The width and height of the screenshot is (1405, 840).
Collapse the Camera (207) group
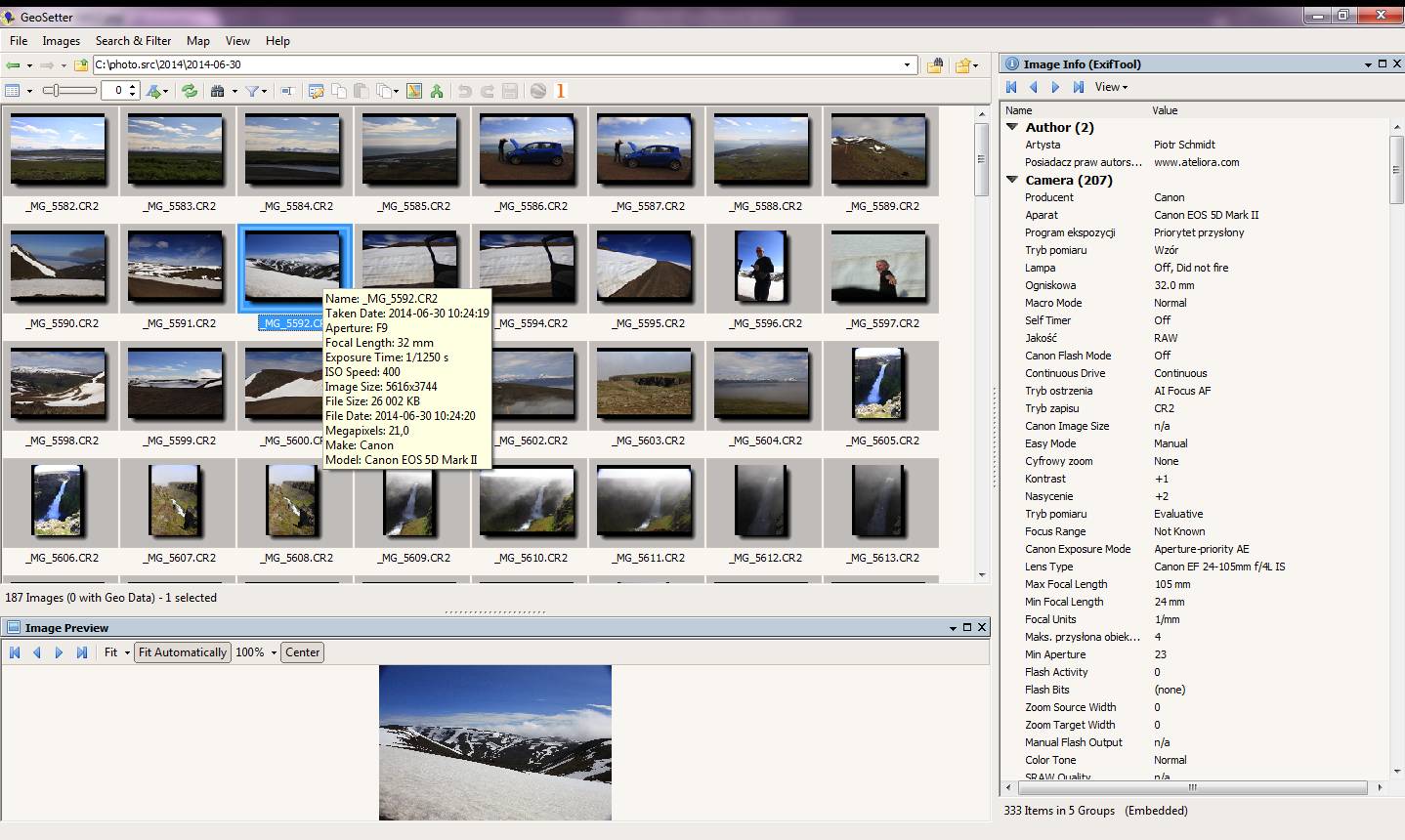click(1012, 180)
